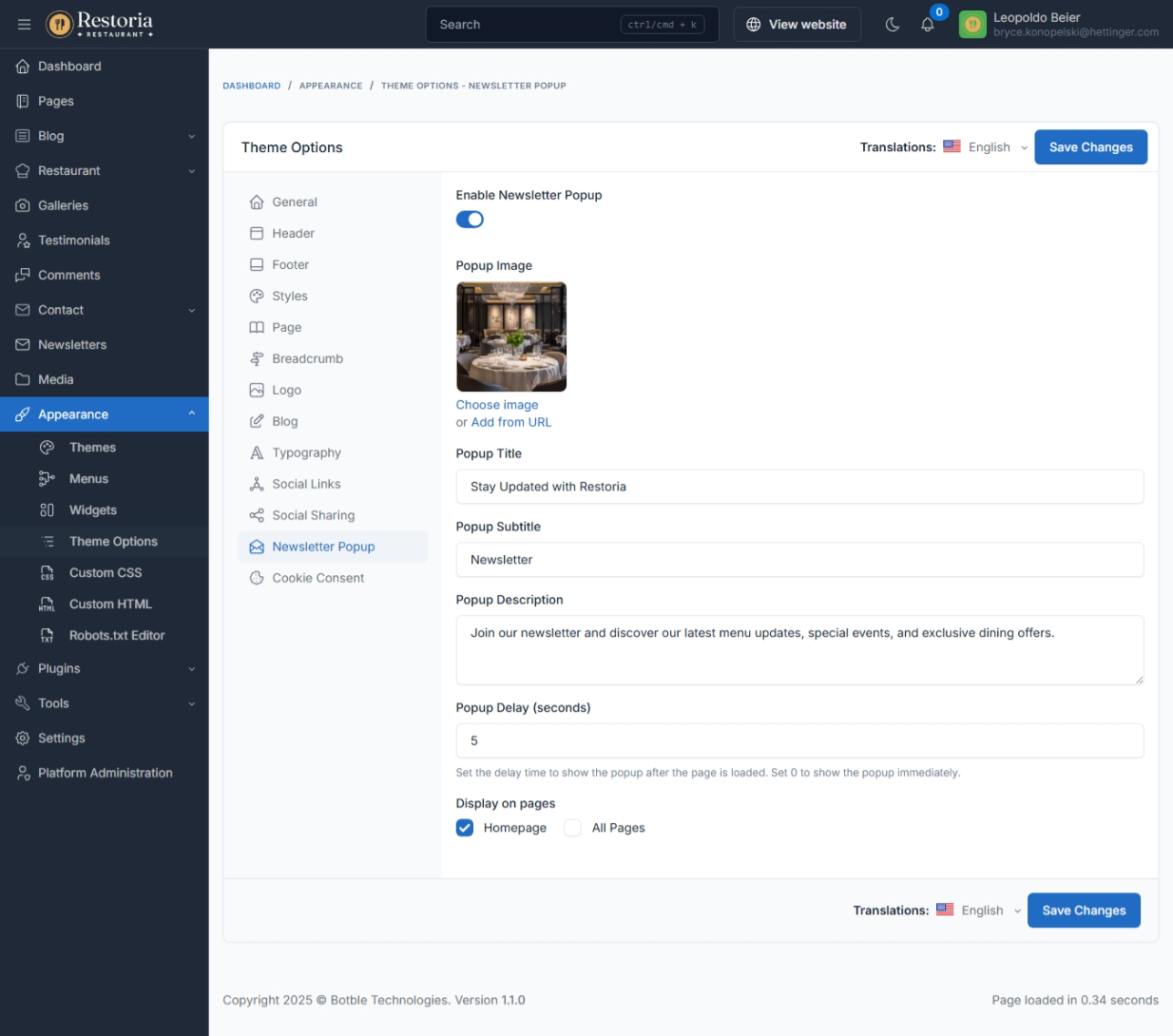Open the notifications bell
1173x1036 pixels.
coord(927,25)
